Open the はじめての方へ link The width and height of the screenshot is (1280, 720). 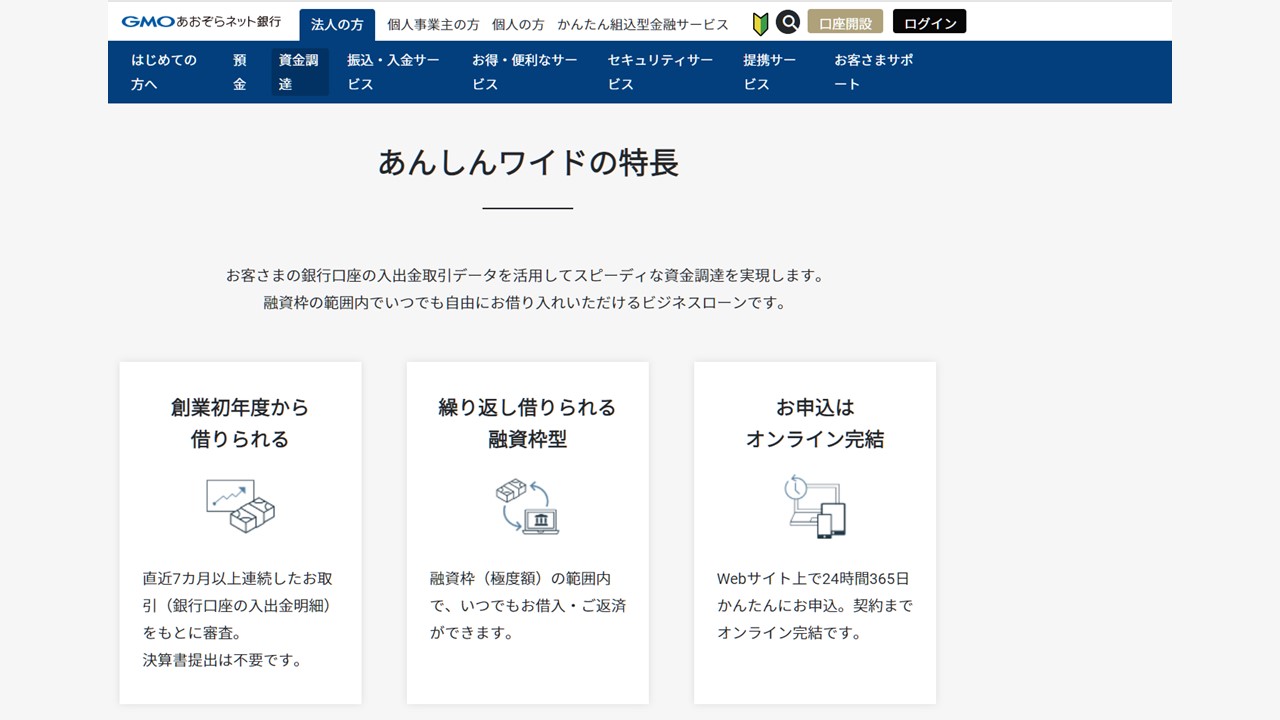click(163, 72)
